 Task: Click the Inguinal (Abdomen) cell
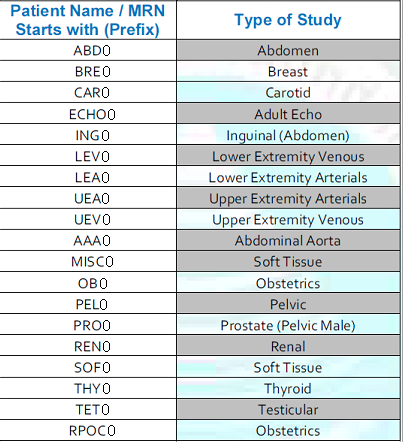point(288,135)
